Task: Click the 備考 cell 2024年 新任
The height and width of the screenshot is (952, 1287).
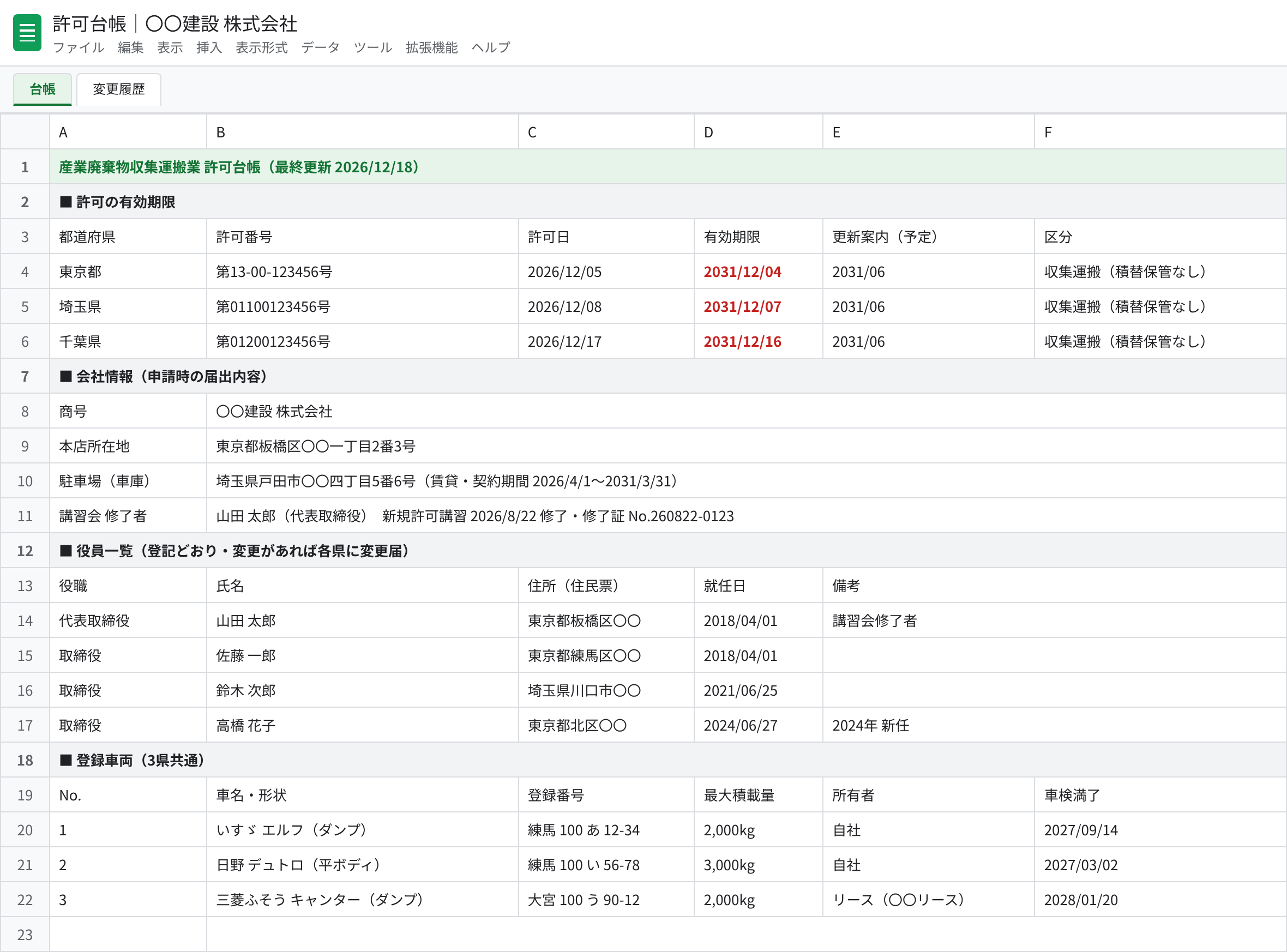Action: [x=1054, y=725]
